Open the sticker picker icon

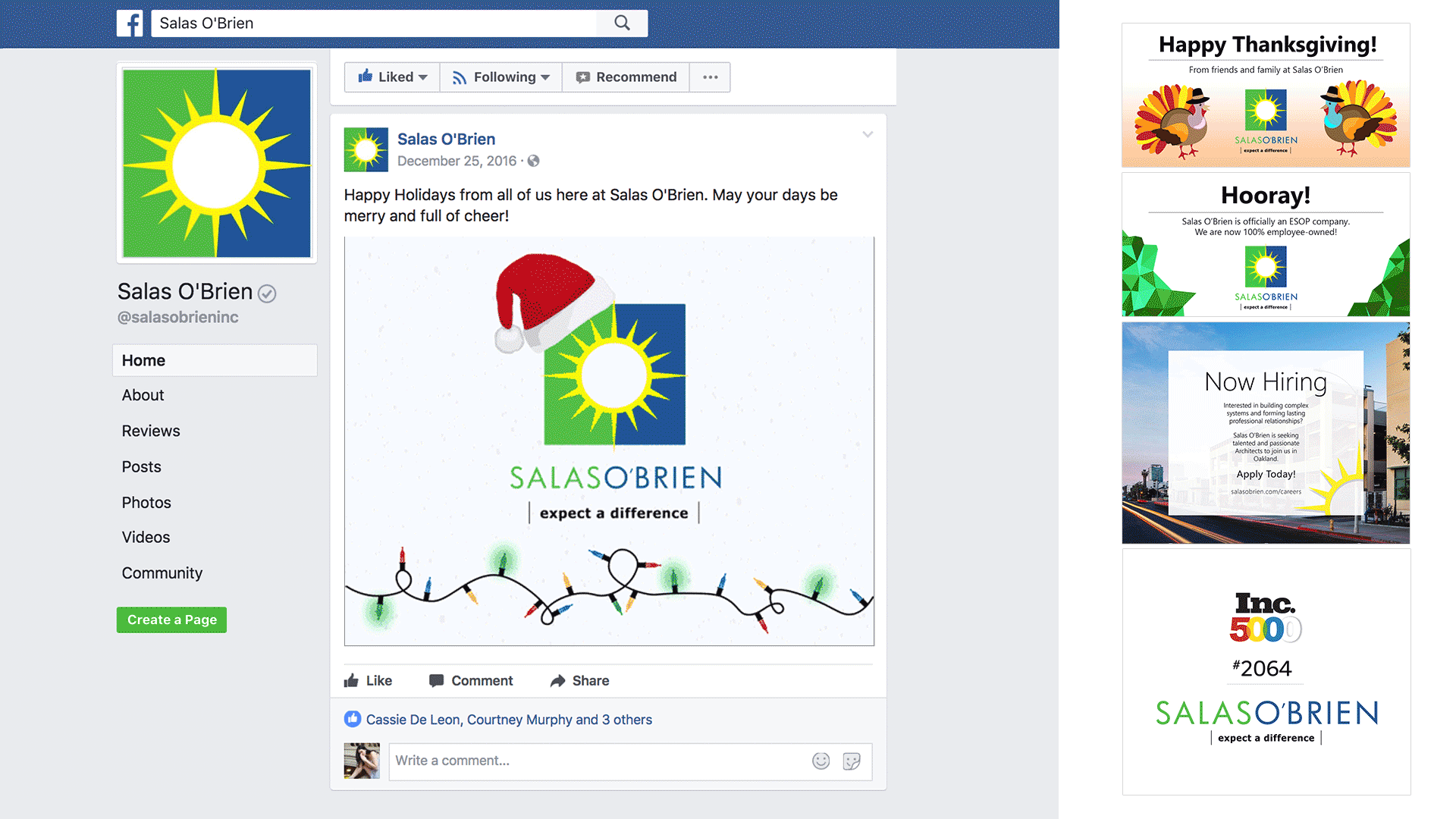coord(852,761)
